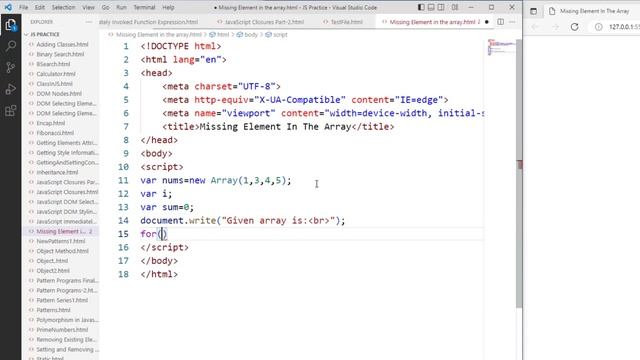Click body breadcrumb segment
Image resolution: width=640 pixels, height=360 pixels.
[x=251, y=35]
